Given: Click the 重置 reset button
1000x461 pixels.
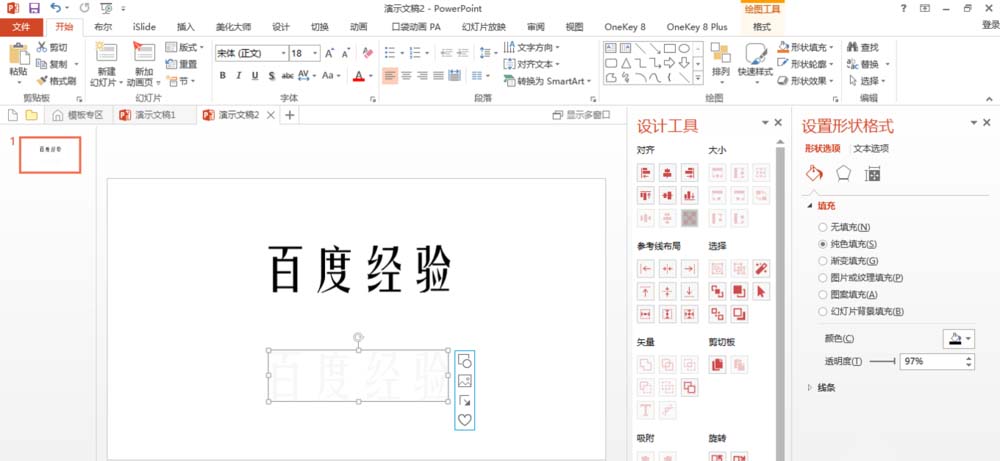Looking at the screenshot, I should 181,64.
